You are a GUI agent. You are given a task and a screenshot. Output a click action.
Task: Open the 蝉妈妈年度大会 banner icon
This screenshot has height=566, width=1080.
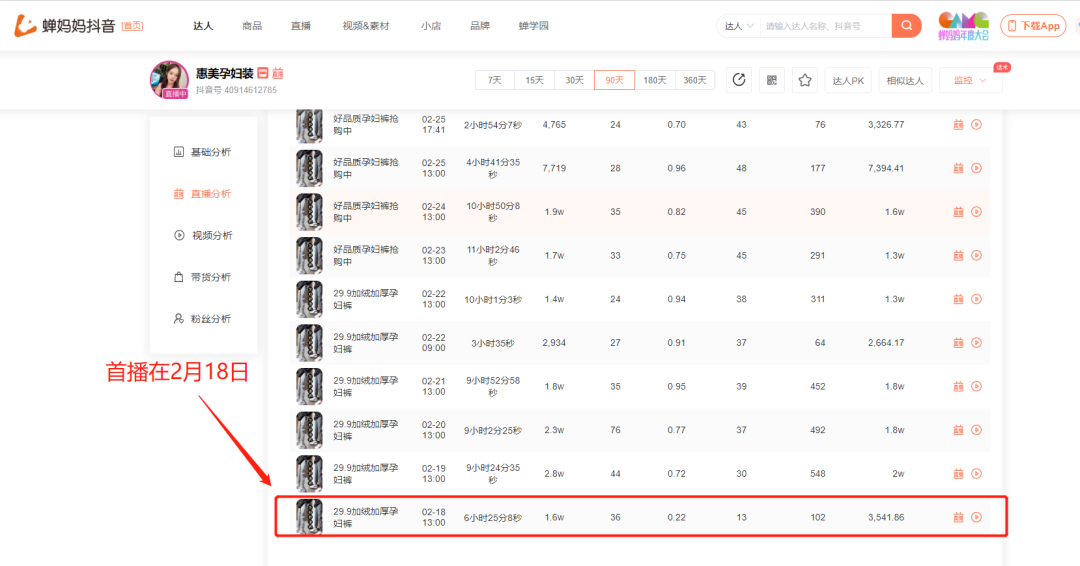(964, 25)
